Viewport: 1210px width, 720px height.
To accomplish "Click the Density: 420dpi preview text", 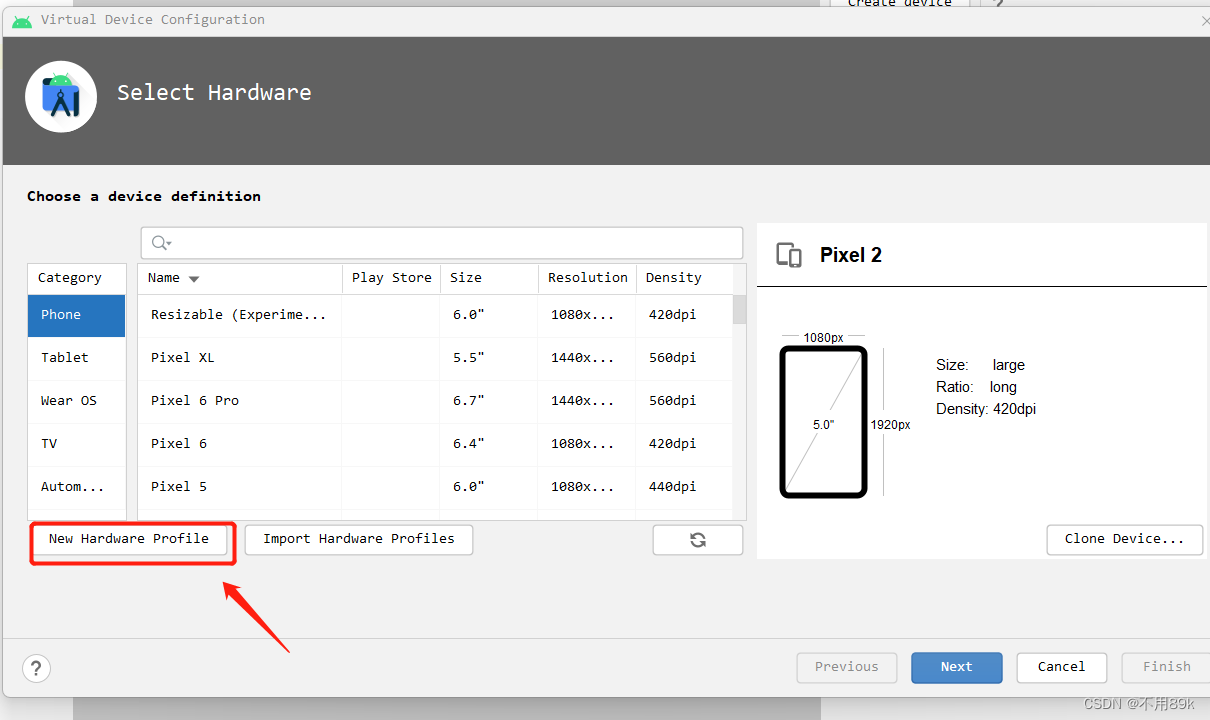I will [x=986, y=410].
